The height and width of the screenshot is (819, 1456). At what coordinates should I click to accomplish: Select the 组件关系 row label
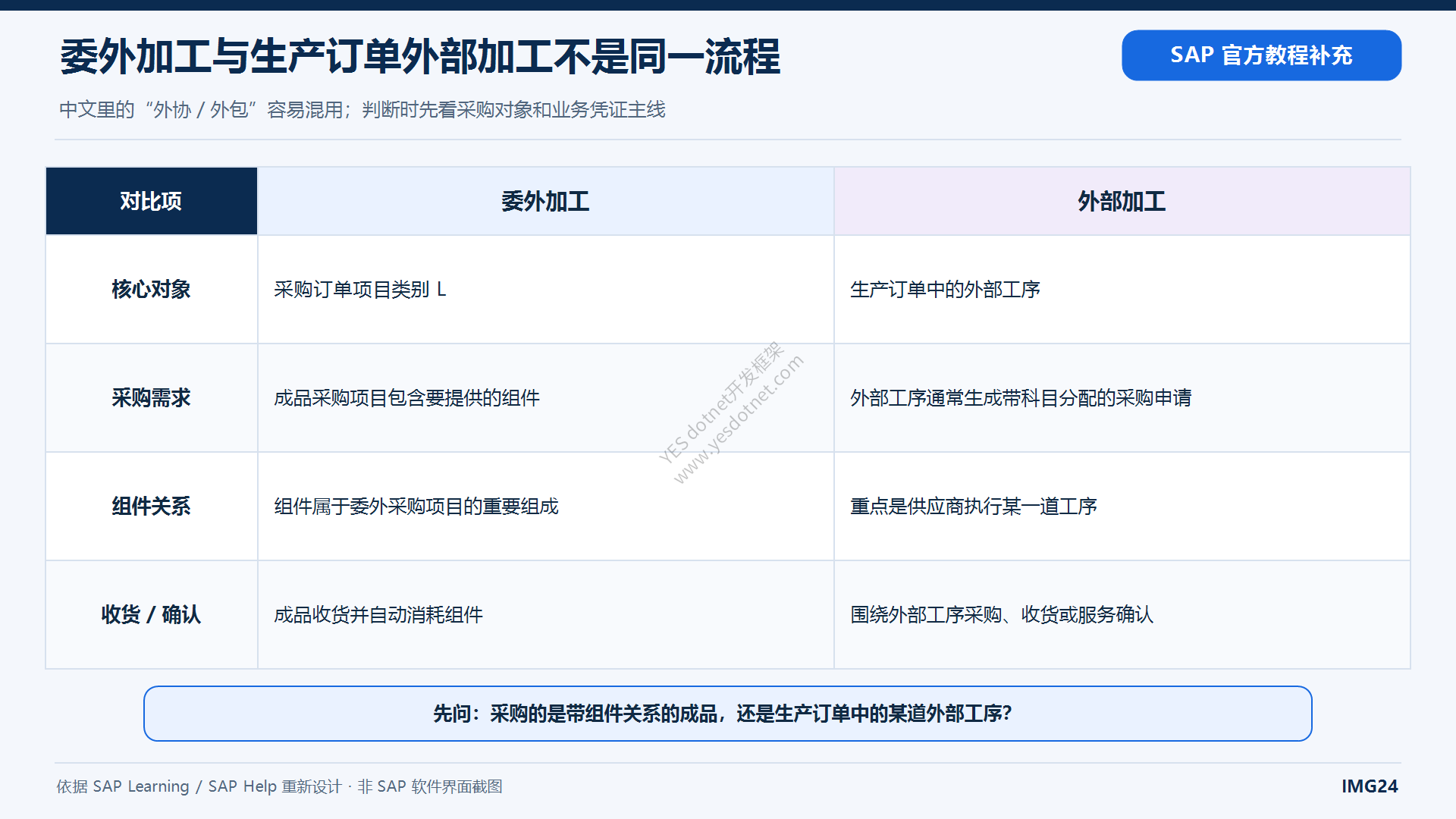152,506
